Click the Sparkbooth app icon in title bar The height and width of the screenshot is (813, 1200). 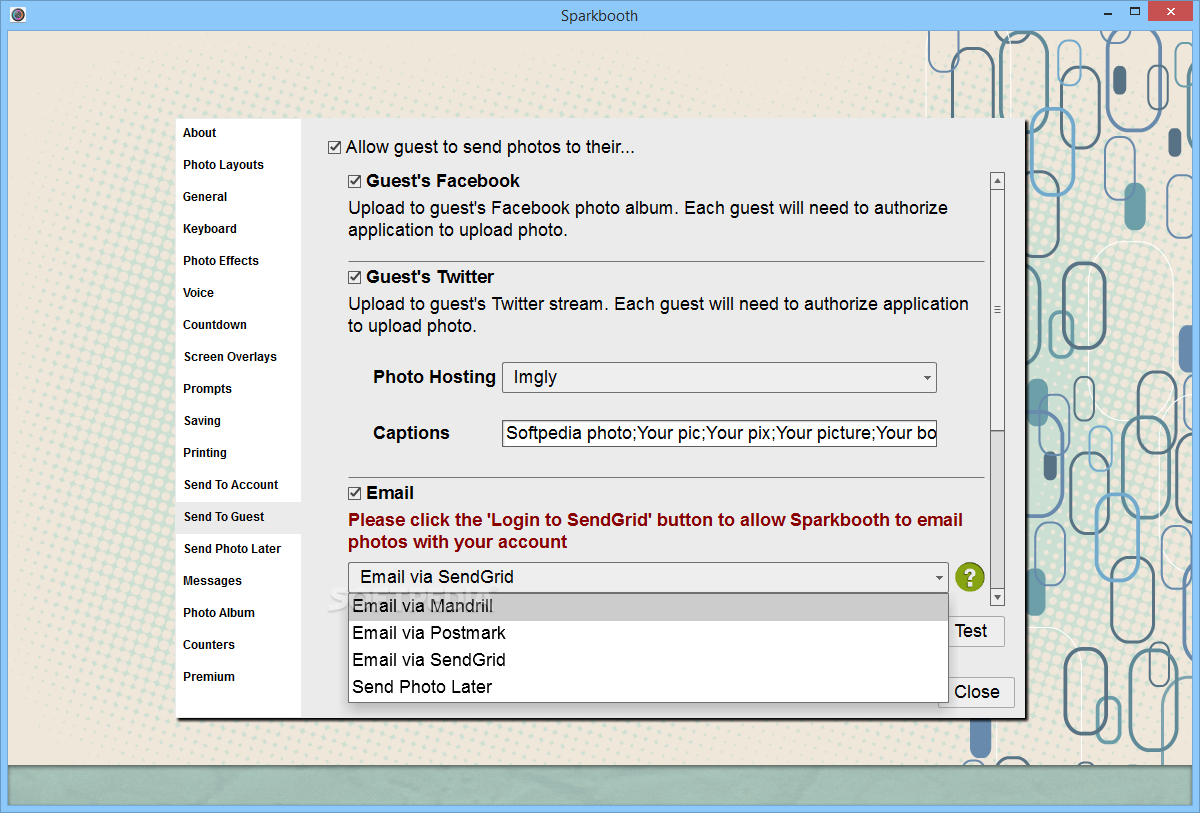pos(17,15)
